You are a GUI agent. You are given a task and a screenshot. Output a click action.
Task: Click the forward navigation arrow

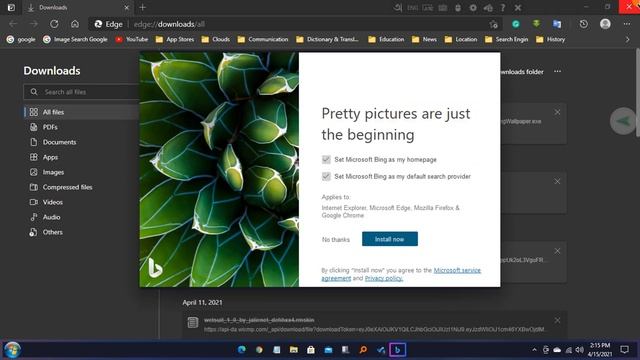tap(33, 24)
